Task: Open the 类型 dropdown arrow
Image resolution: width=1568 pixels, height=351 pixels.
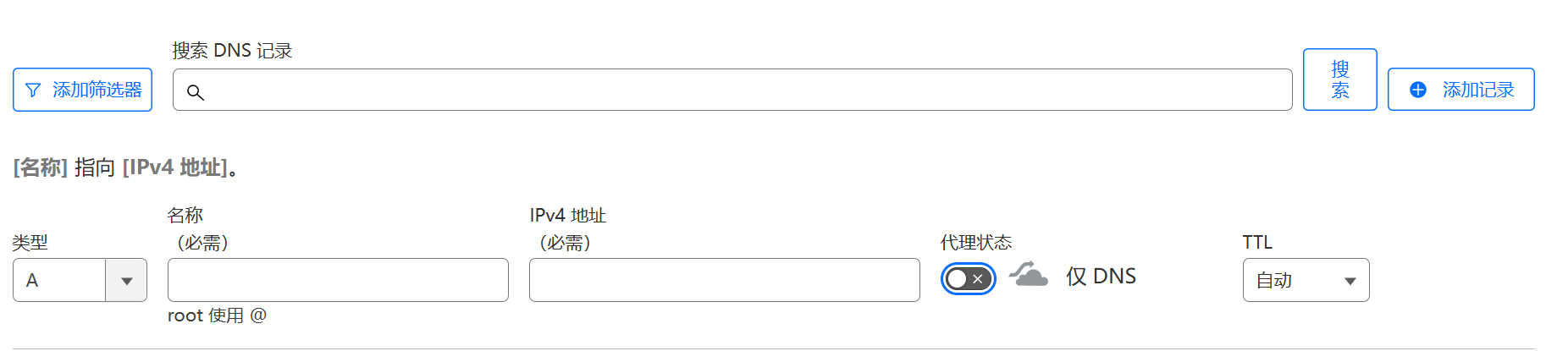Action: [x=126, y=281]
